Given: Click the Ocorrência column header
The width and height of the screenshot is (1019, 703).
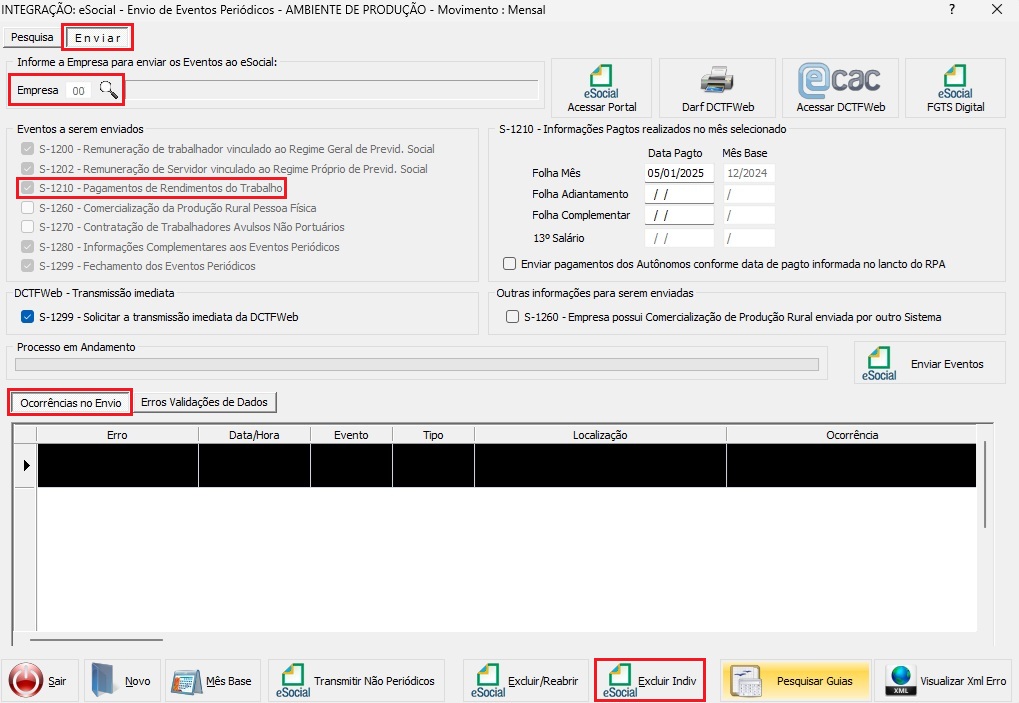Looking at the screenshot, I should click(851, 435).
